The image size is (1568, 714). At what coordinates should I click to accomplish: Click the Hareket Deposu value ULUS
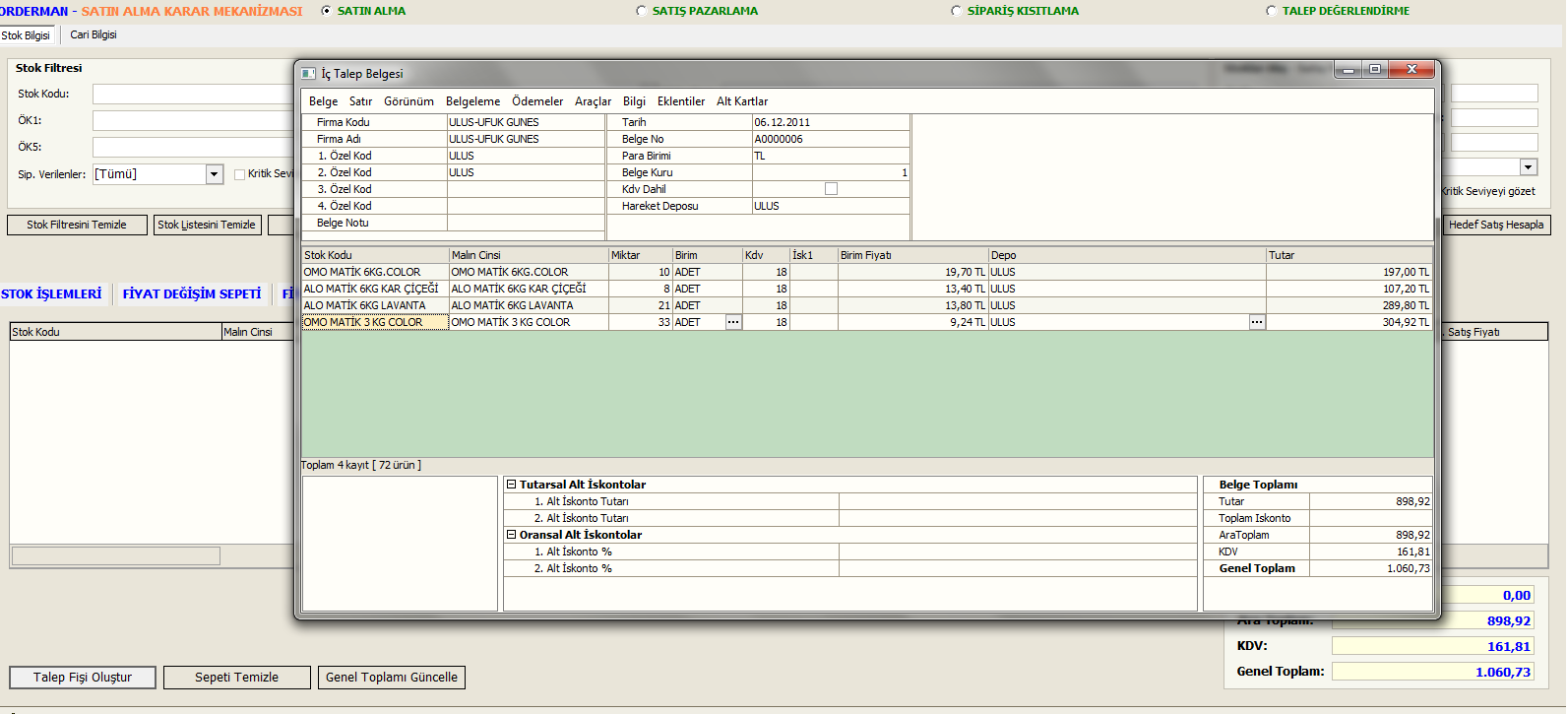point(831,206)
